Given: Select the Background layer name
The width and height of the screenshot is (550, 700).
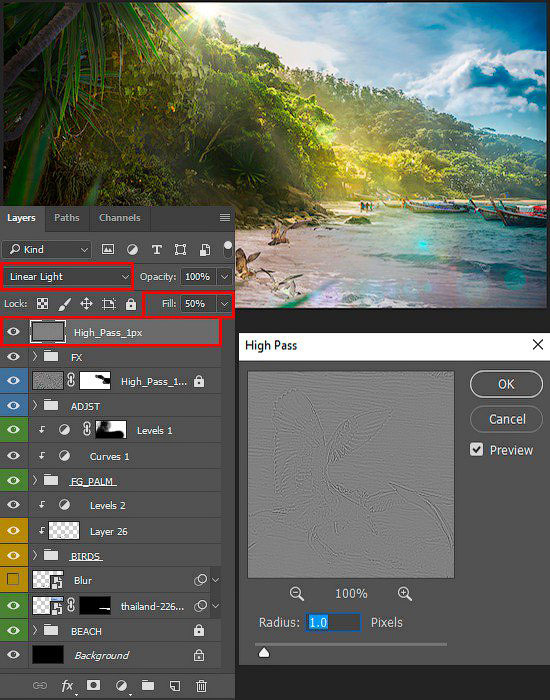Looking at the screenshot, I should click(102, 655).
